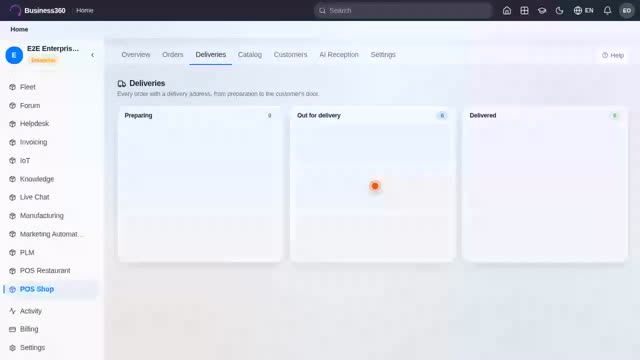Viewport: 640px width, 360px height.
Task: Open the apps grid icon
Action: [x=524, y=11]
